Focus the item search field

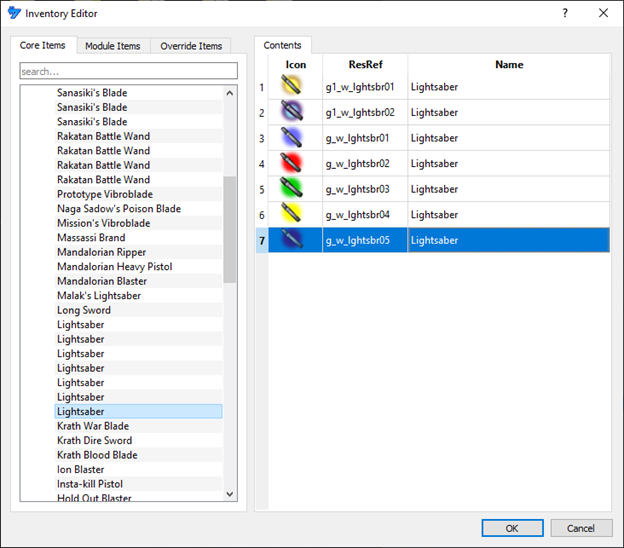coord(129,71)
